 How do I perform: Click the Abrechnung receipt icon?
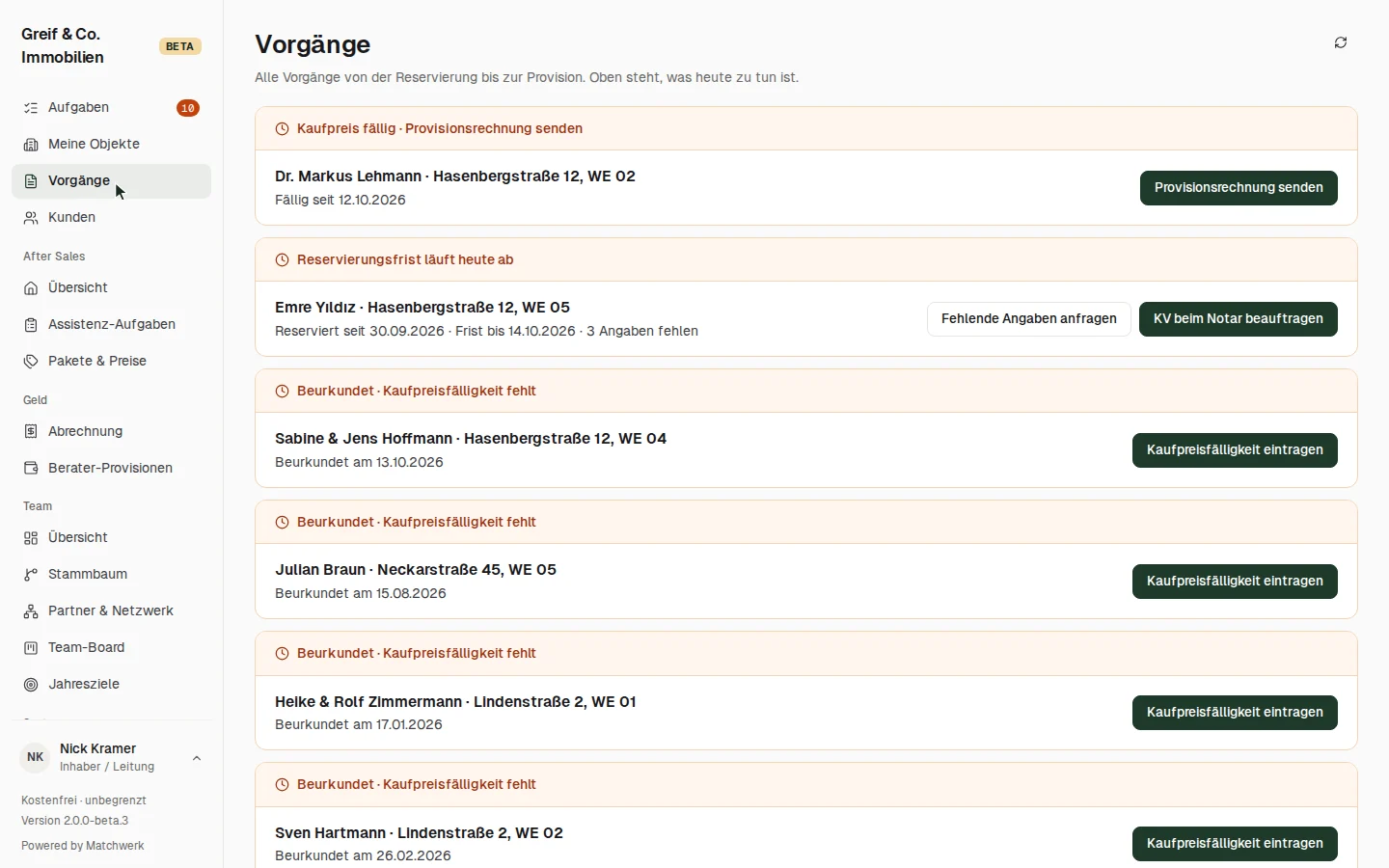tap(31, 432)
